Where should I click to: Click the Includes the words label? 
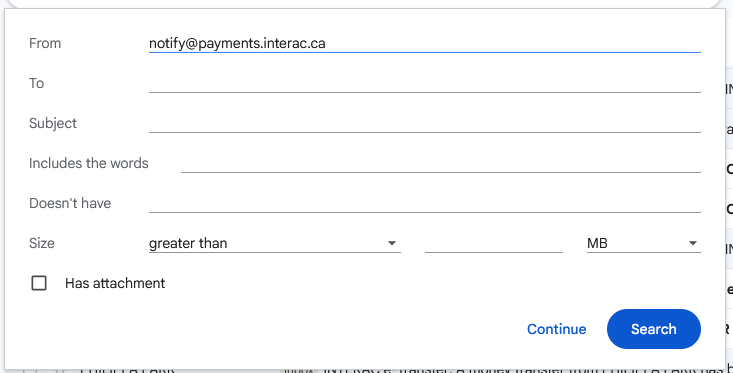coord(89,164)
